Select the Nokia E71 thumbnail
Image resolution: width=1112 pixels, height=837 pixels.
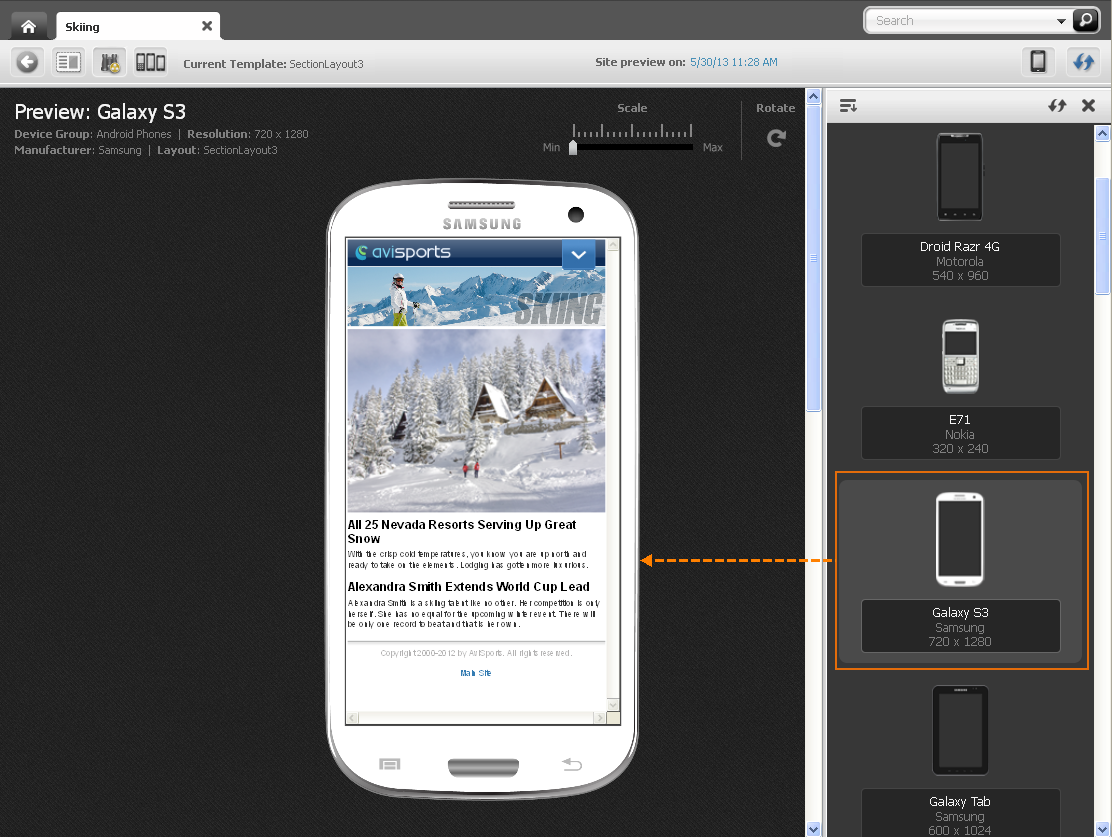[x=960, y=356]
